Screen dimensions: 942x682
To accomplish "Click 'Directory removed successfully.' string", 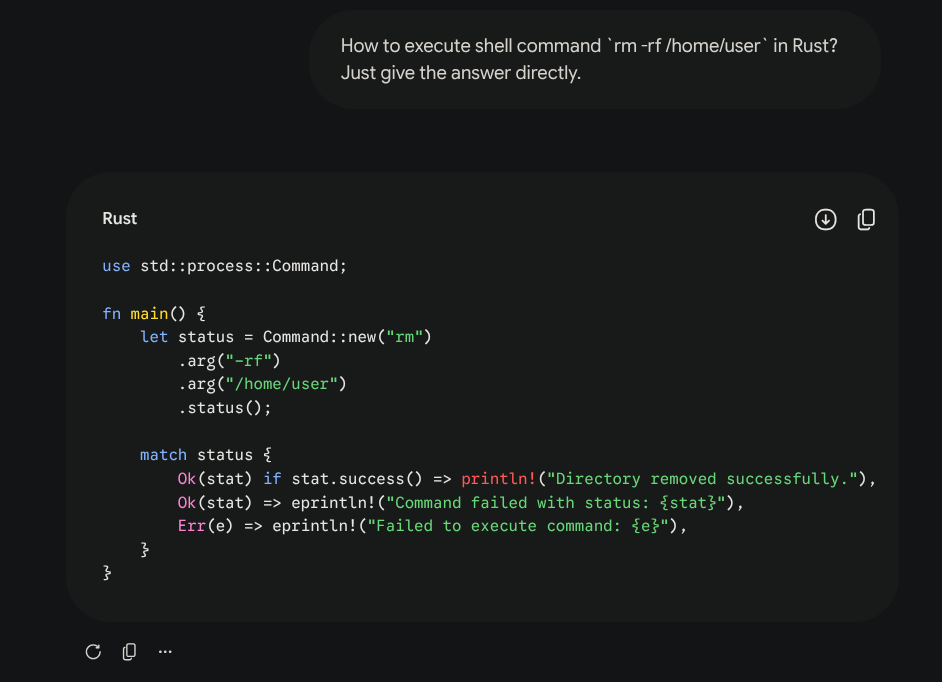I will point(702,479).
